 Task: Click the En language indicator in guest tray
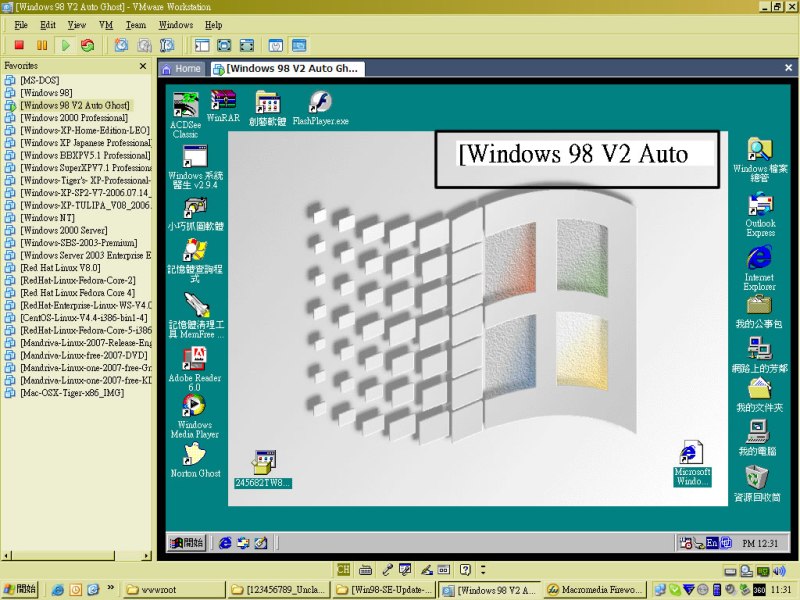(x=712, y=543)
